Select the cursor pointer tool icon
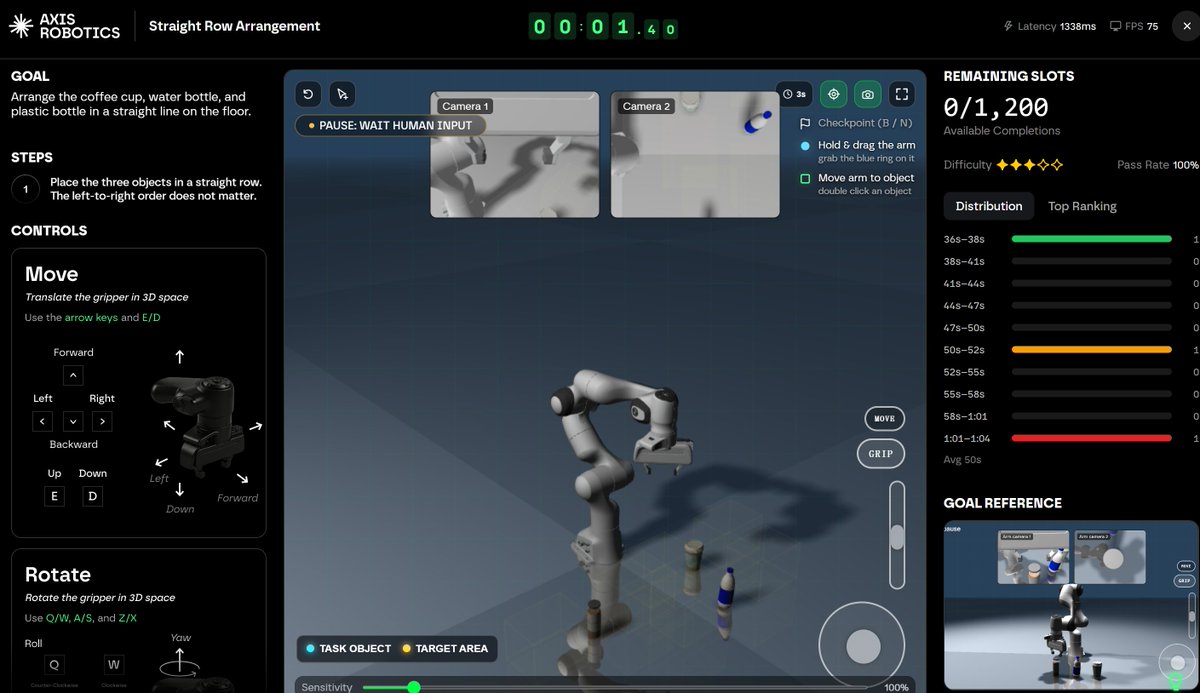Viewport: 1200px width, 693px height. coord(342,94)
